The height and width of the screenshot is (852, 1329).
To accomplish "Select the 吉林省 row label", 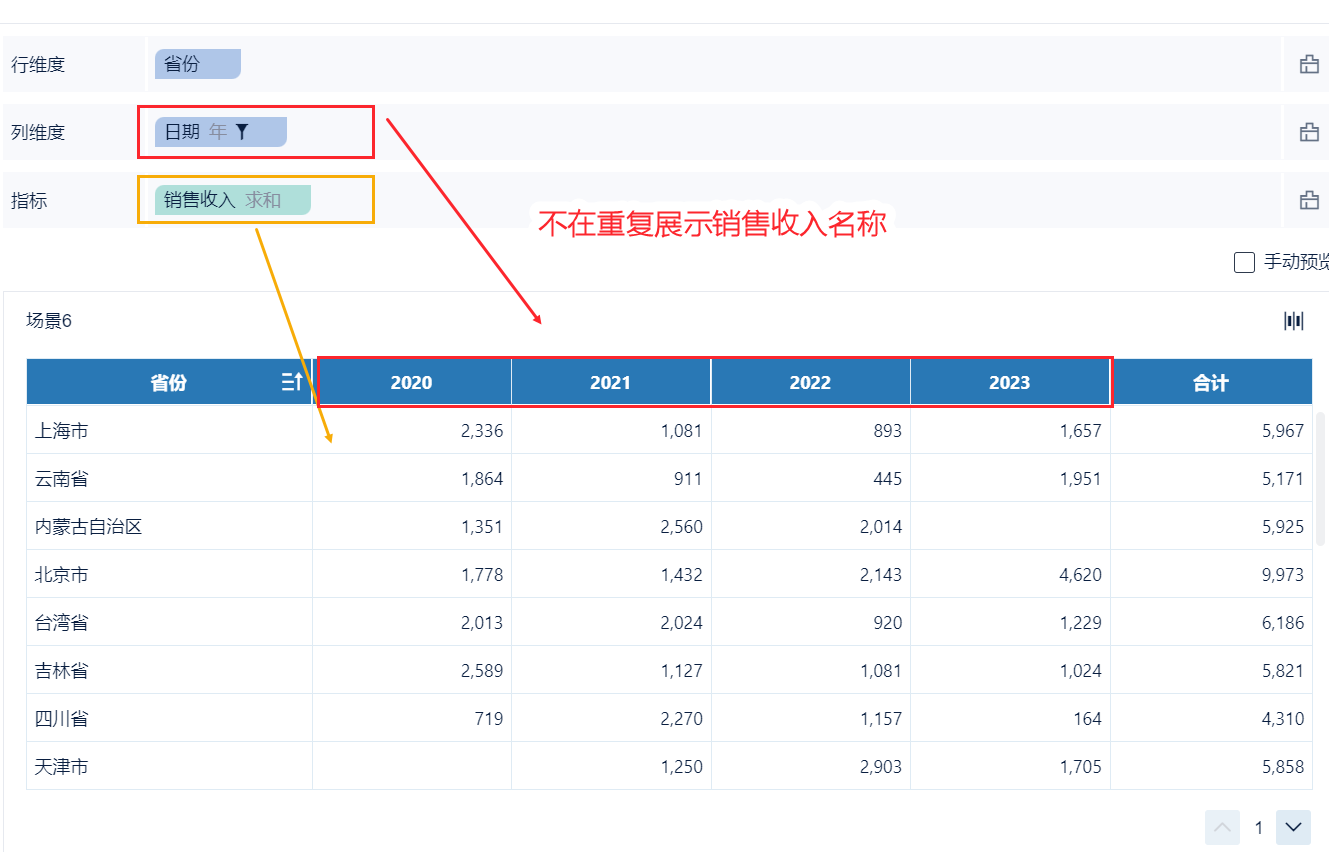I will pos(62,671).
